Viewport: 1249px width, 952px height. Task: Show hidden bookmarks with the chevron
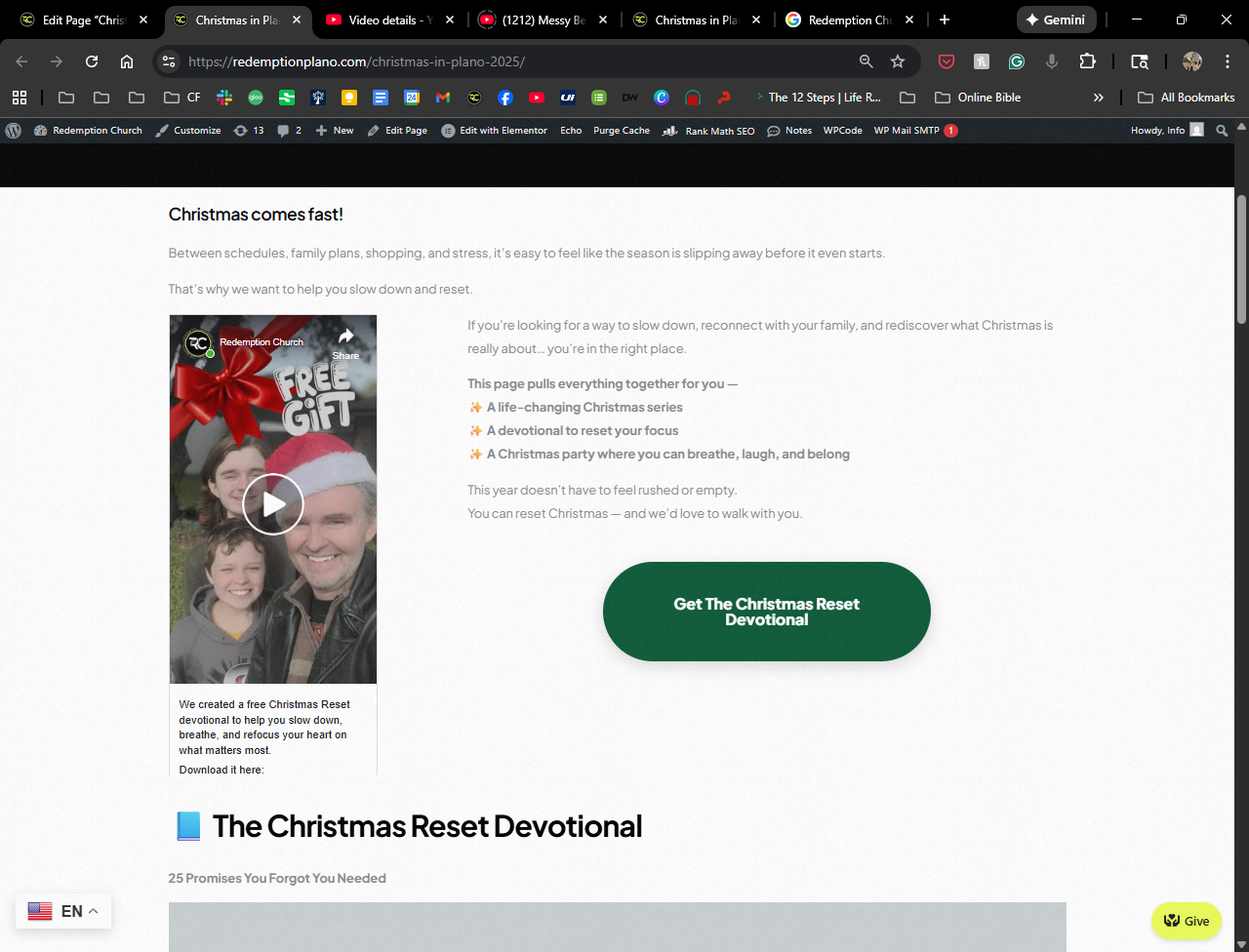(x=1098, y=98)
